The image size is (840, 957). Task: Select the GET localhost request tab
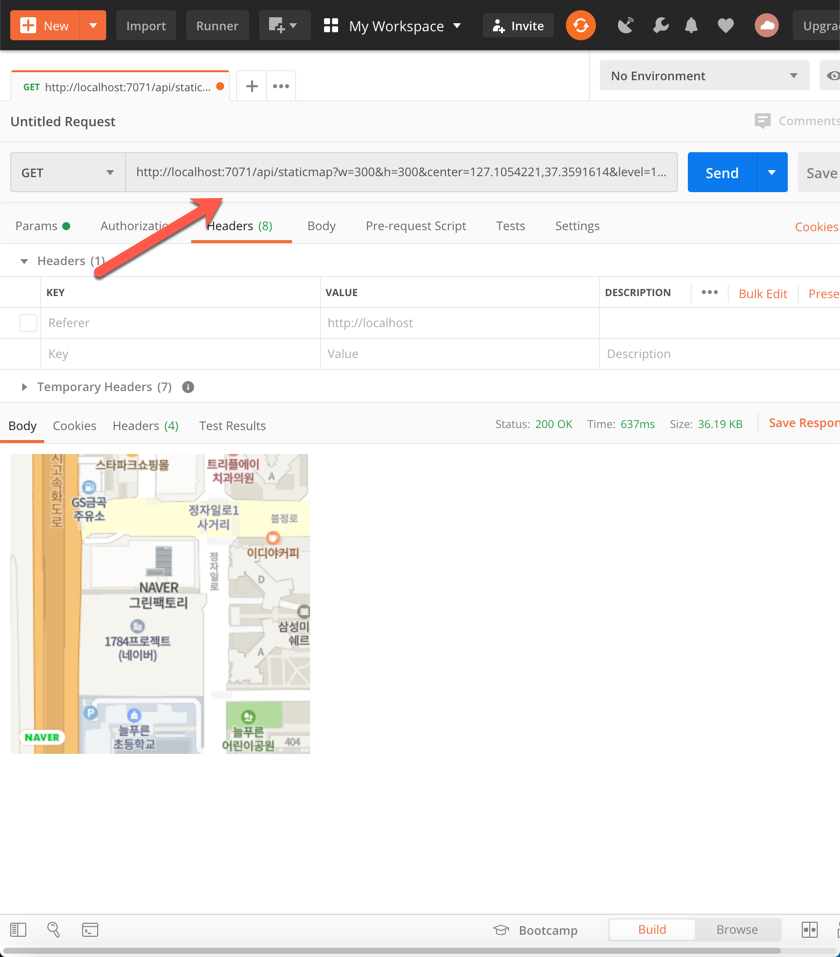tap(120, 87)
